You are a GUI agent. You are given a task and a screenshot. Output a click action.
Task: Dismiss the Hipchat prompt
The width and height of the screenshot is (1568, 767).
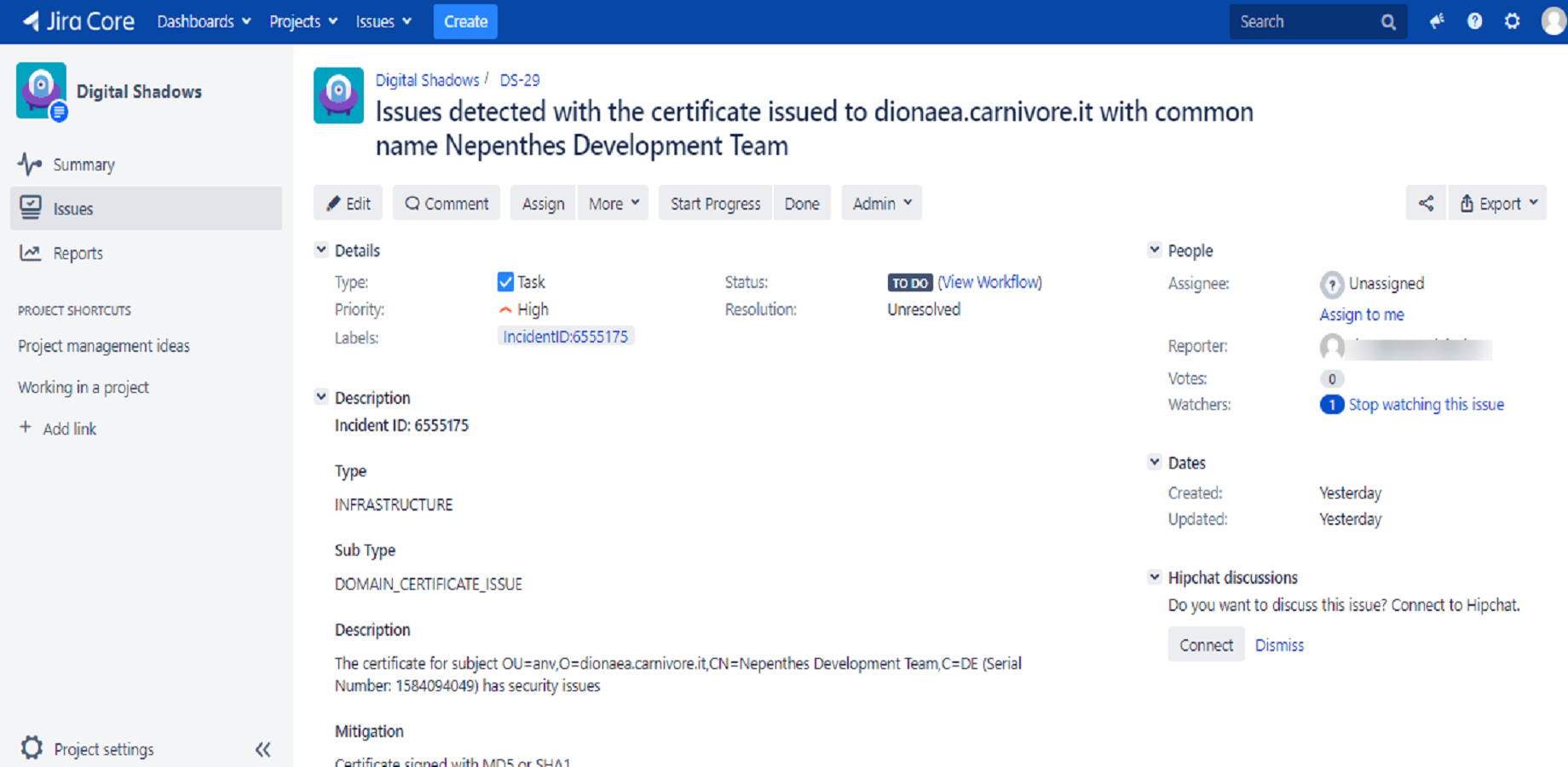tap(1279, 645)
